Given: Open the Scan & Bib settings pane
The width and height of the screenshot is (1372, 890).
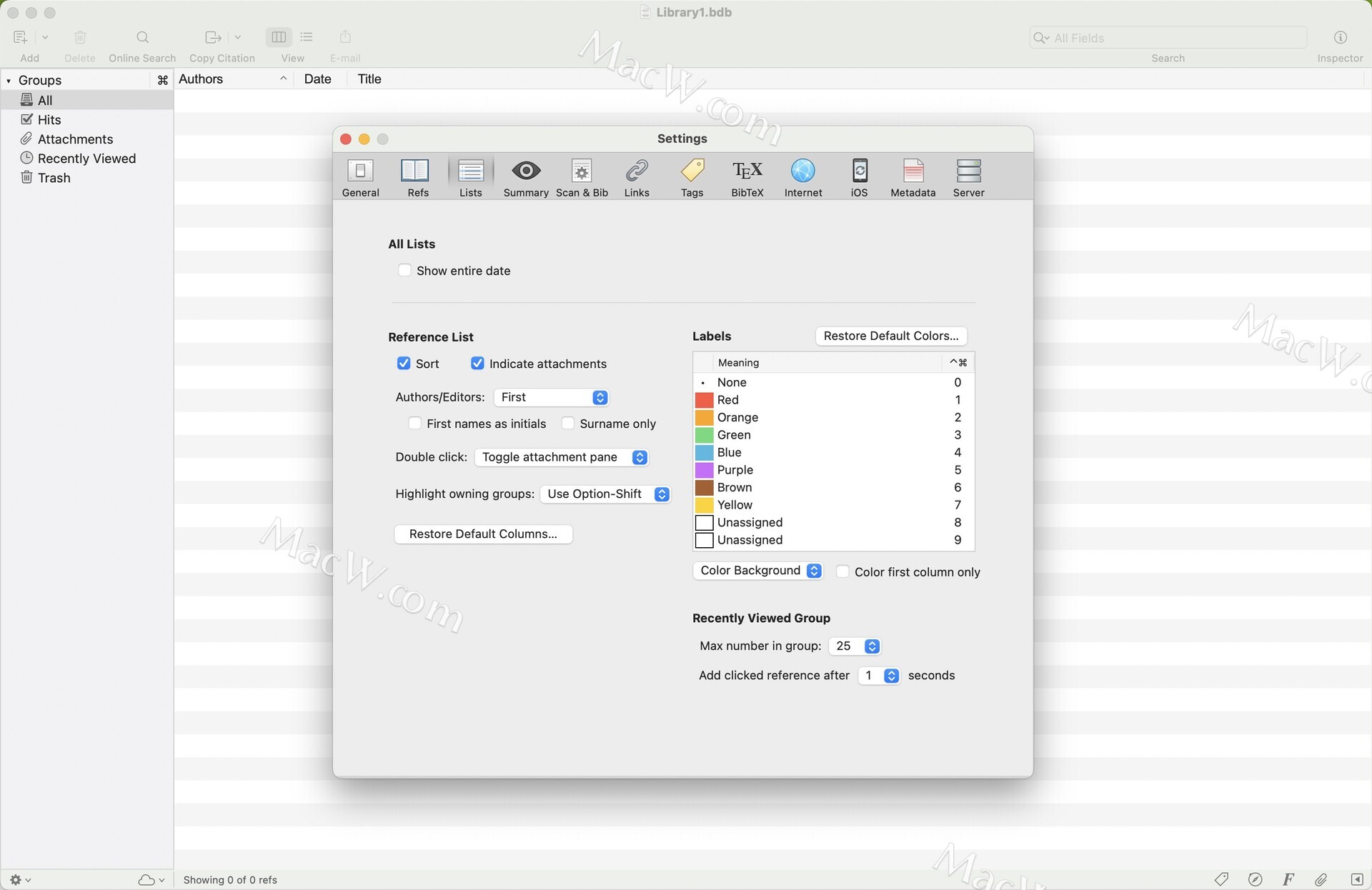Looking at the screenshot, I should coord(582,177).
